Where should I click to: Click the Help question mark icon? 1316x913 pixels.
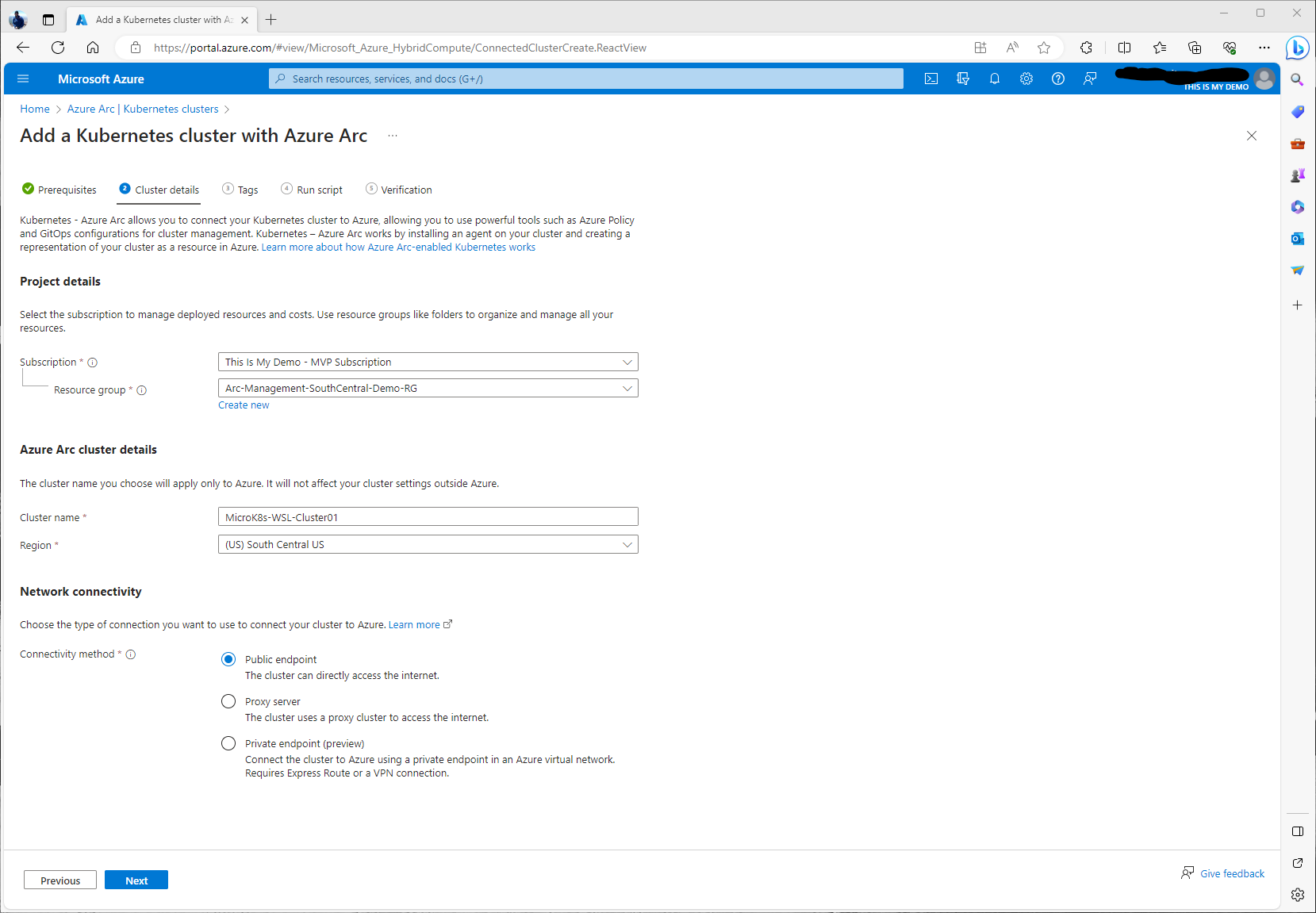point(1057,79)
